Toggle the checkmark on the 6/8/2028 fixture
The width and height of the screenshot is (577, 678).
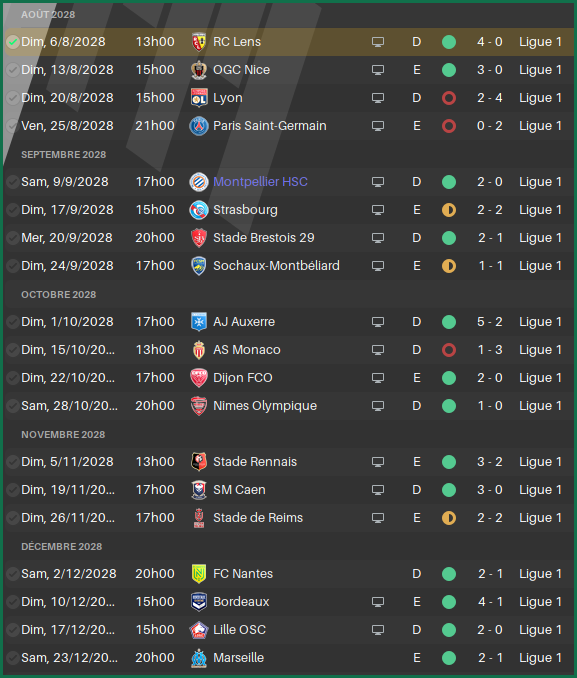[13, 42]
